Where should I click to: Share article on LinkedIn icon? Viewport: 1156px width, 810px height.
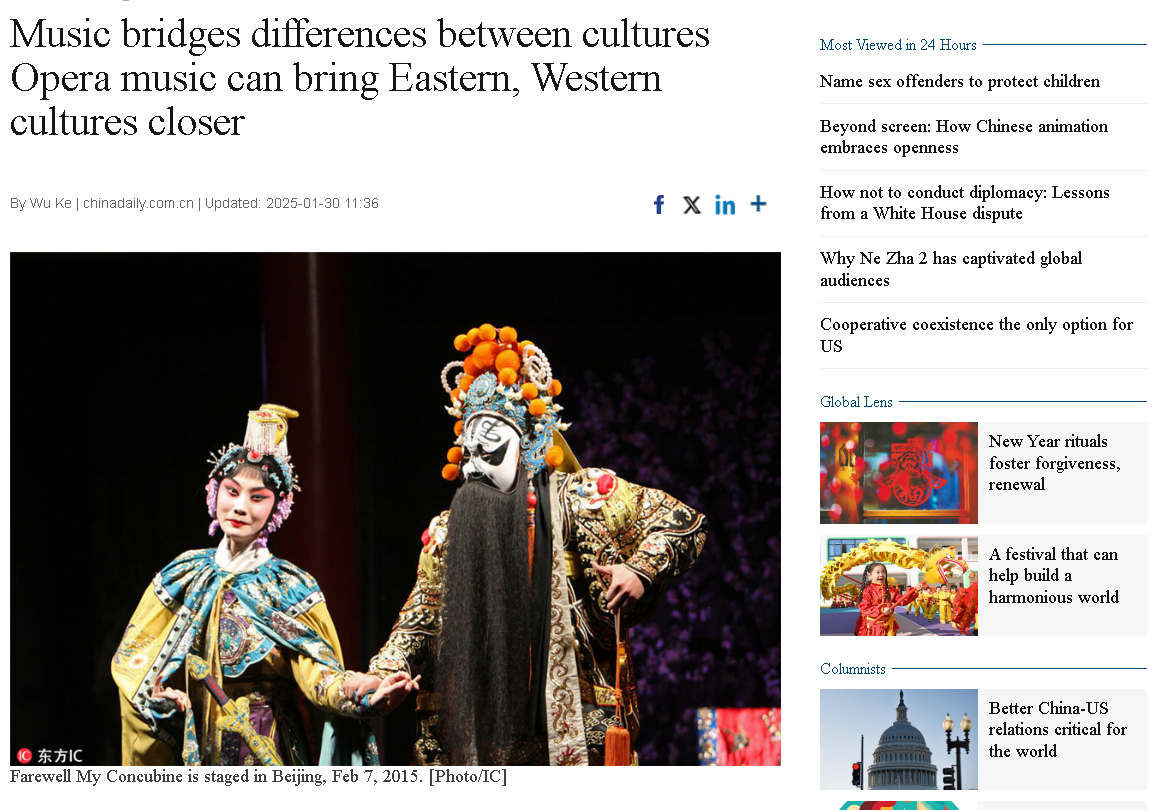click(725, 204)
